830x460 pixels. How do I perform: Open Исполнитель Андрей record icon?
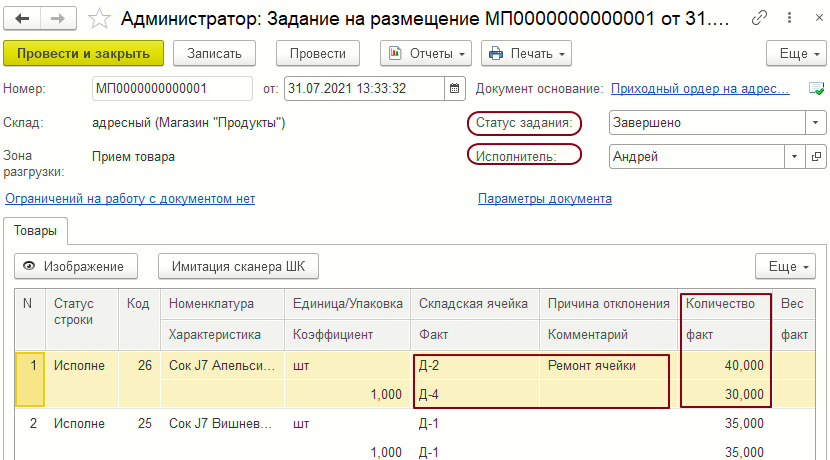pos(816,157)
